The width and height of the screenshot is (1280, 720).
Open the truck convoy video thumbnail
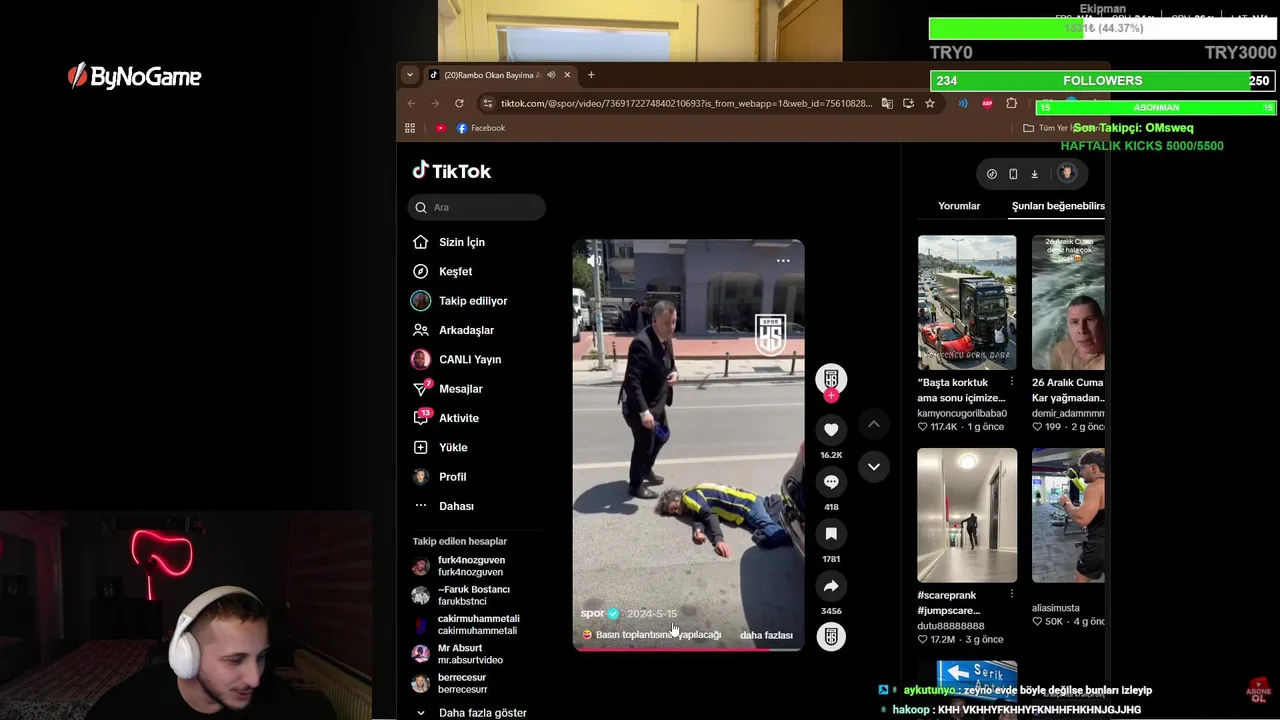[x=967, y=302]
